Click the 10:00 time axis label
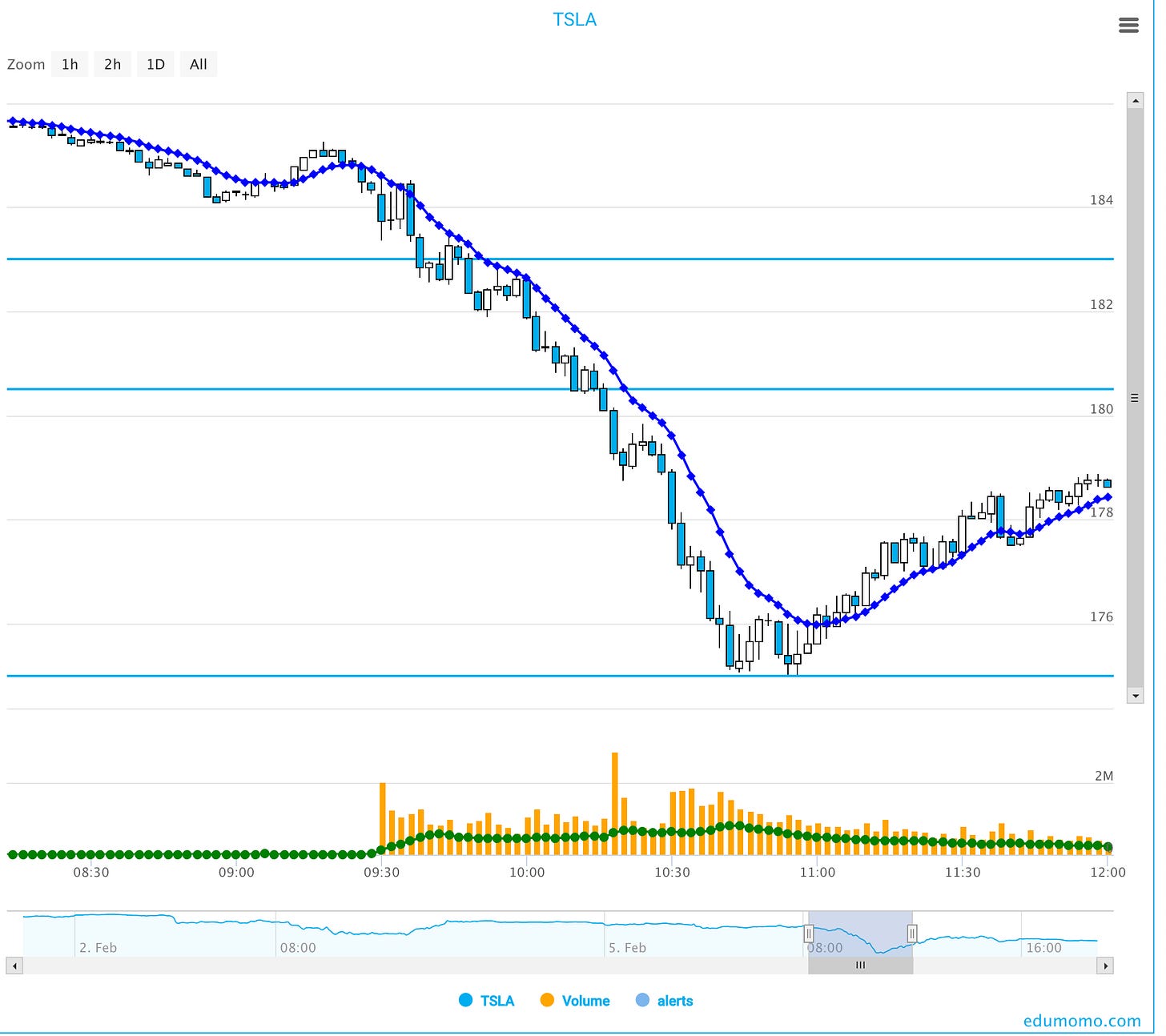Viewport: 1166px width, 1036px height. point(527,873)
